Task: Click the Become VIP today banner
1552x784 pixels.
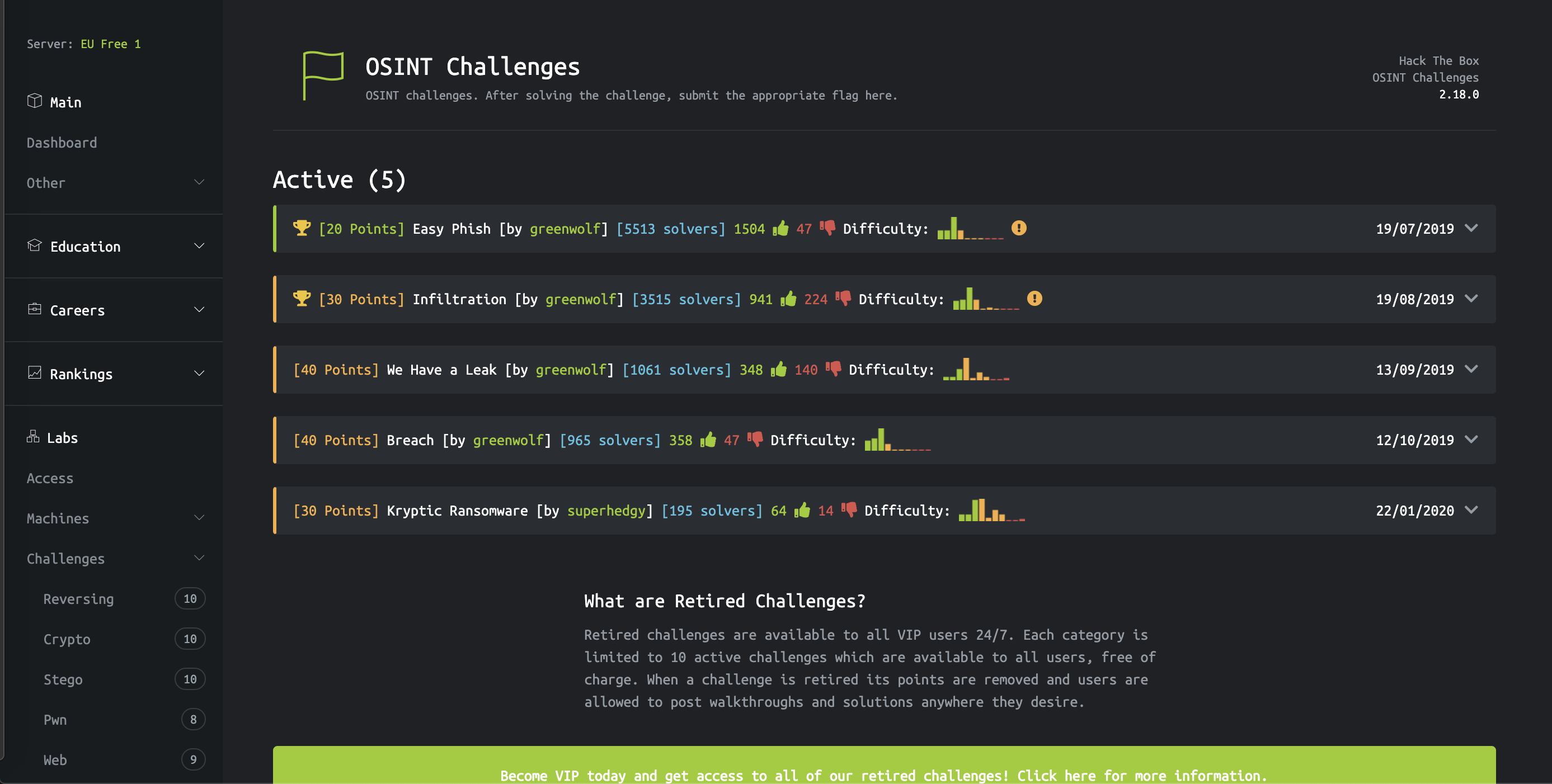Action: 884,774
